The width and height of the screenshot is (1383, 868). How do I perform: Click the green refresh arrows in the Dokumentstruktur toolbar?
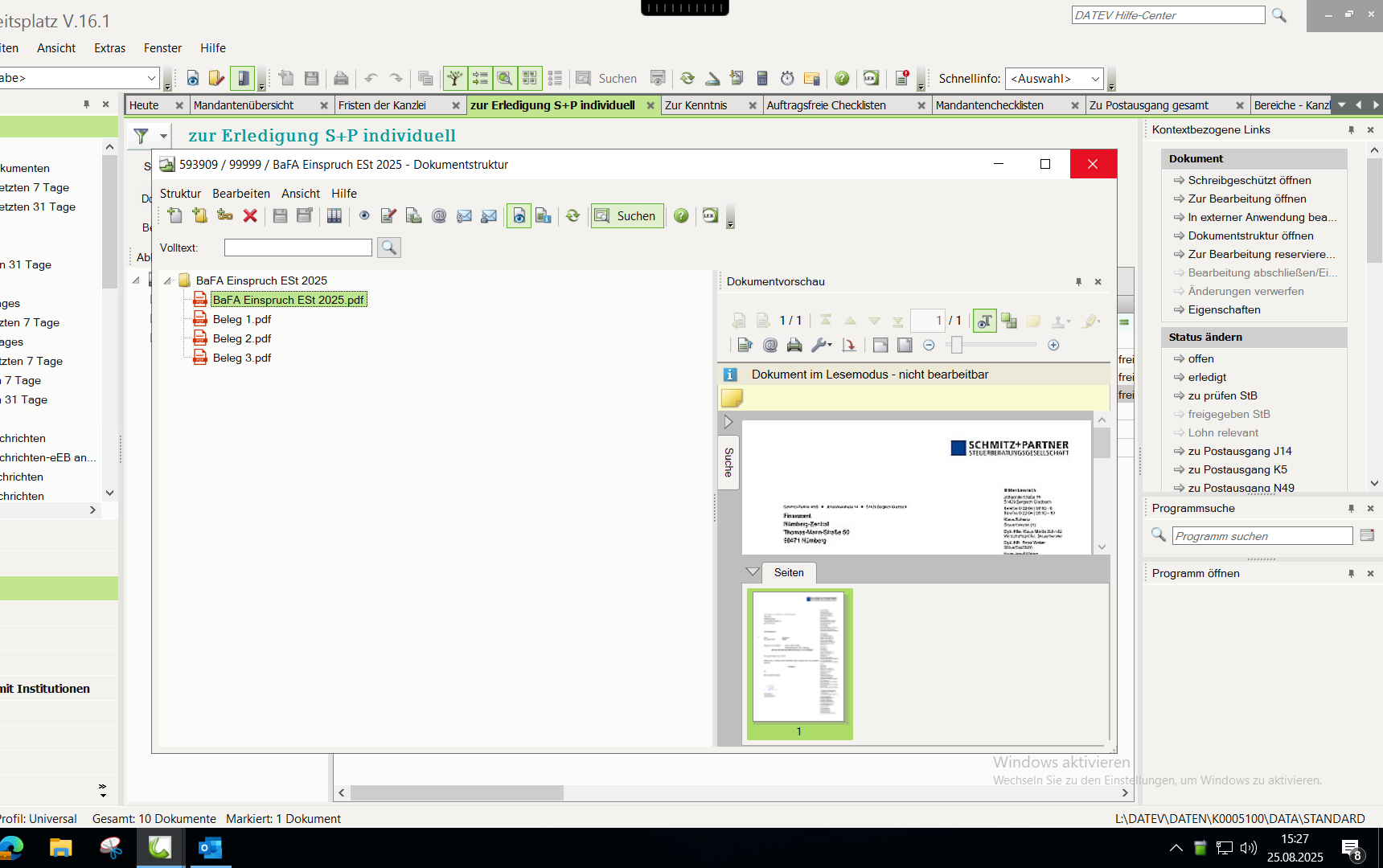[572, 215]
